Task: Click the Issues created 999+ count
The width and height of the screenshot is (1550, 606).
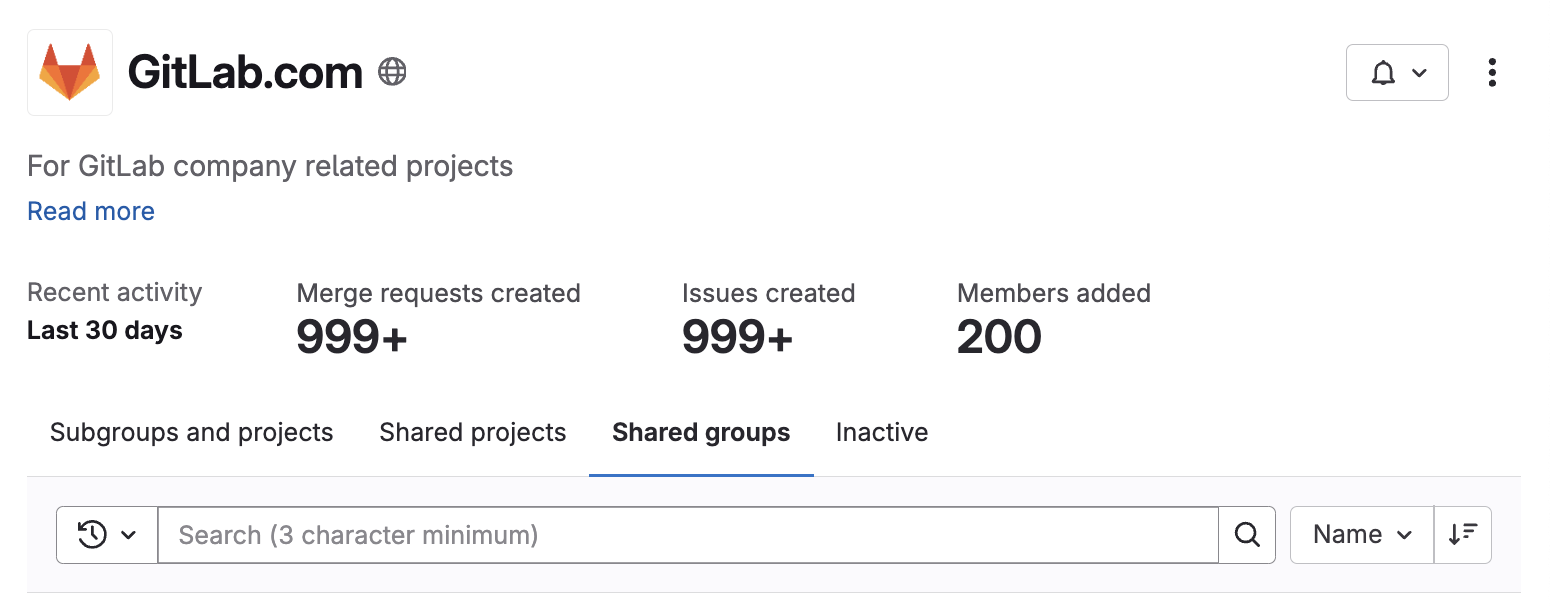Action: click(x=737, y=338)
